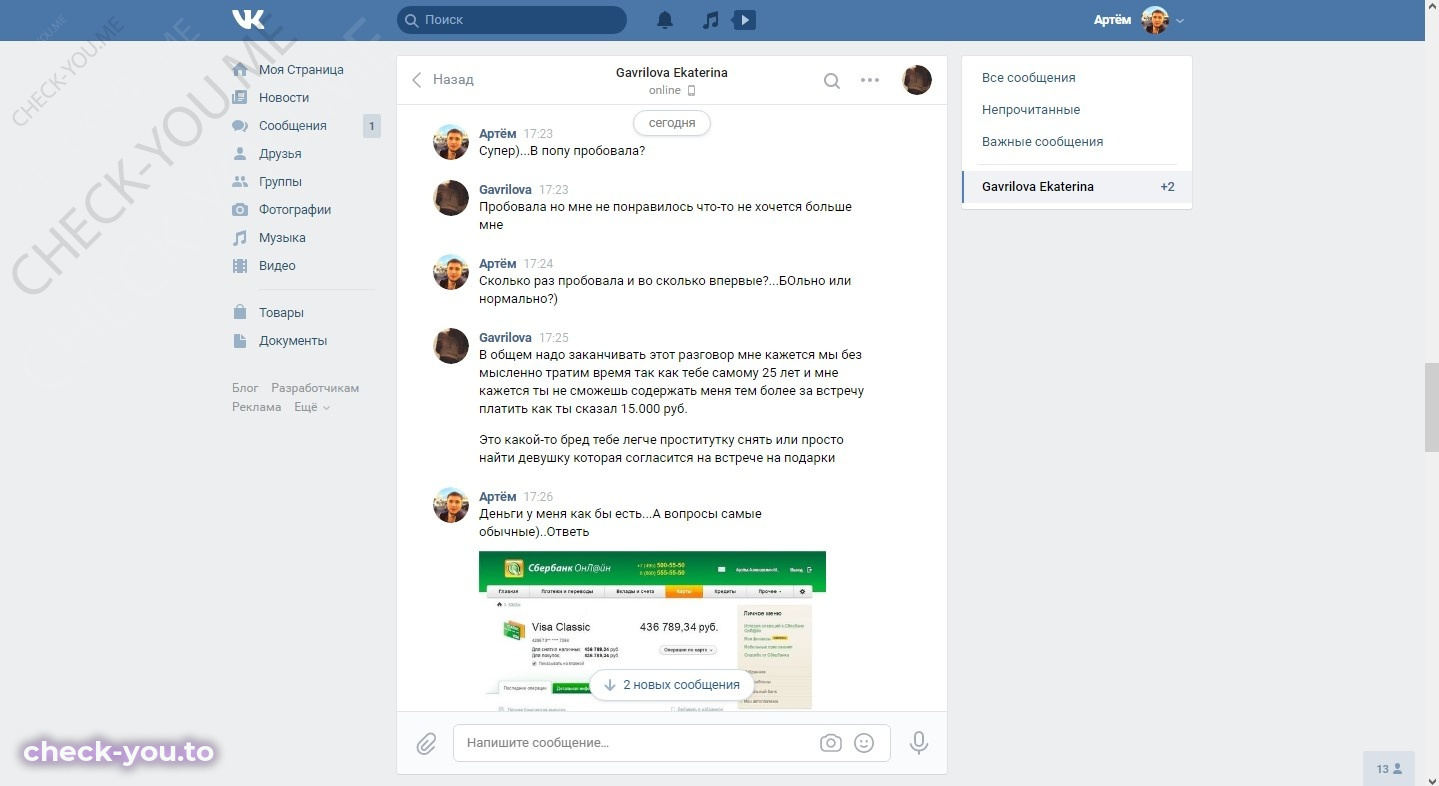The width and height of the screenshot is (1439, 786).
Task: Open the Sberbank screenshot attachment
Action: [x=652, y=630]
